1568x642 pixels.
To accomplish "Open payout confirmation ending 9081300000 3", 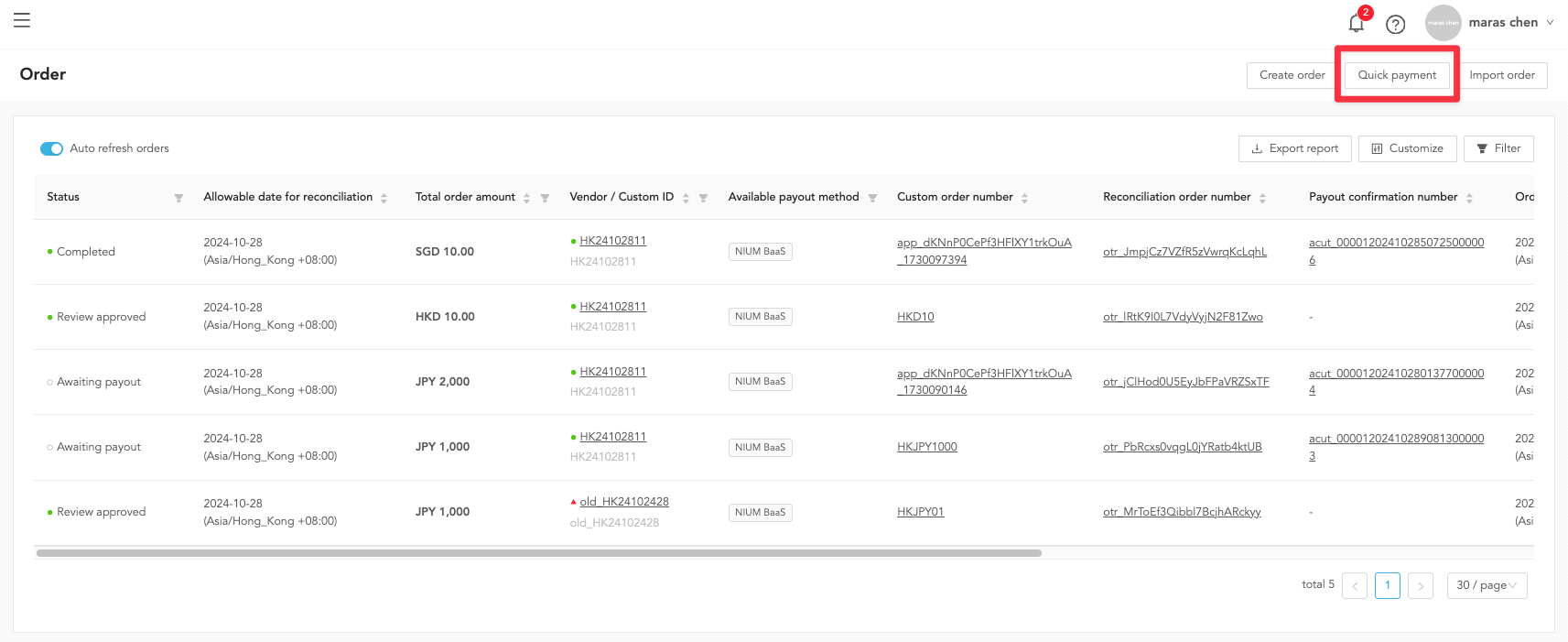I will pos(1396,447).
